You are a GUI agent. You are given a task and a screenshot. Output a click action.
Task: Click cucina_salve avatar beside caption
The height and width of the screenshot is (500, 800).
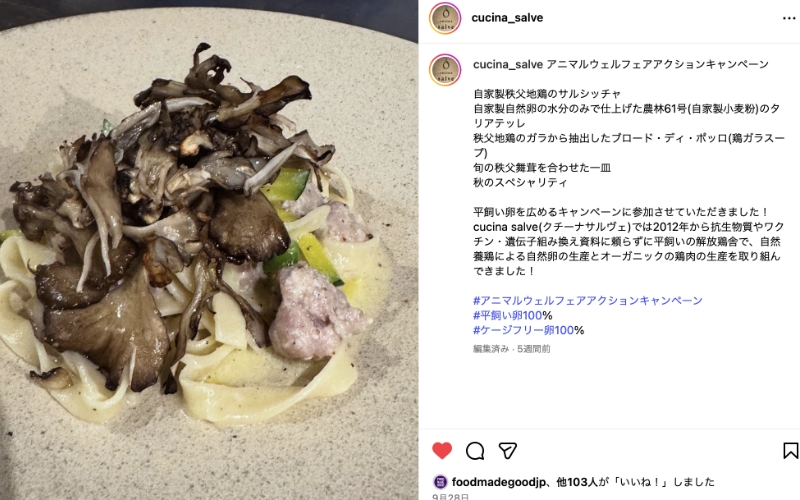pos(445,70)
